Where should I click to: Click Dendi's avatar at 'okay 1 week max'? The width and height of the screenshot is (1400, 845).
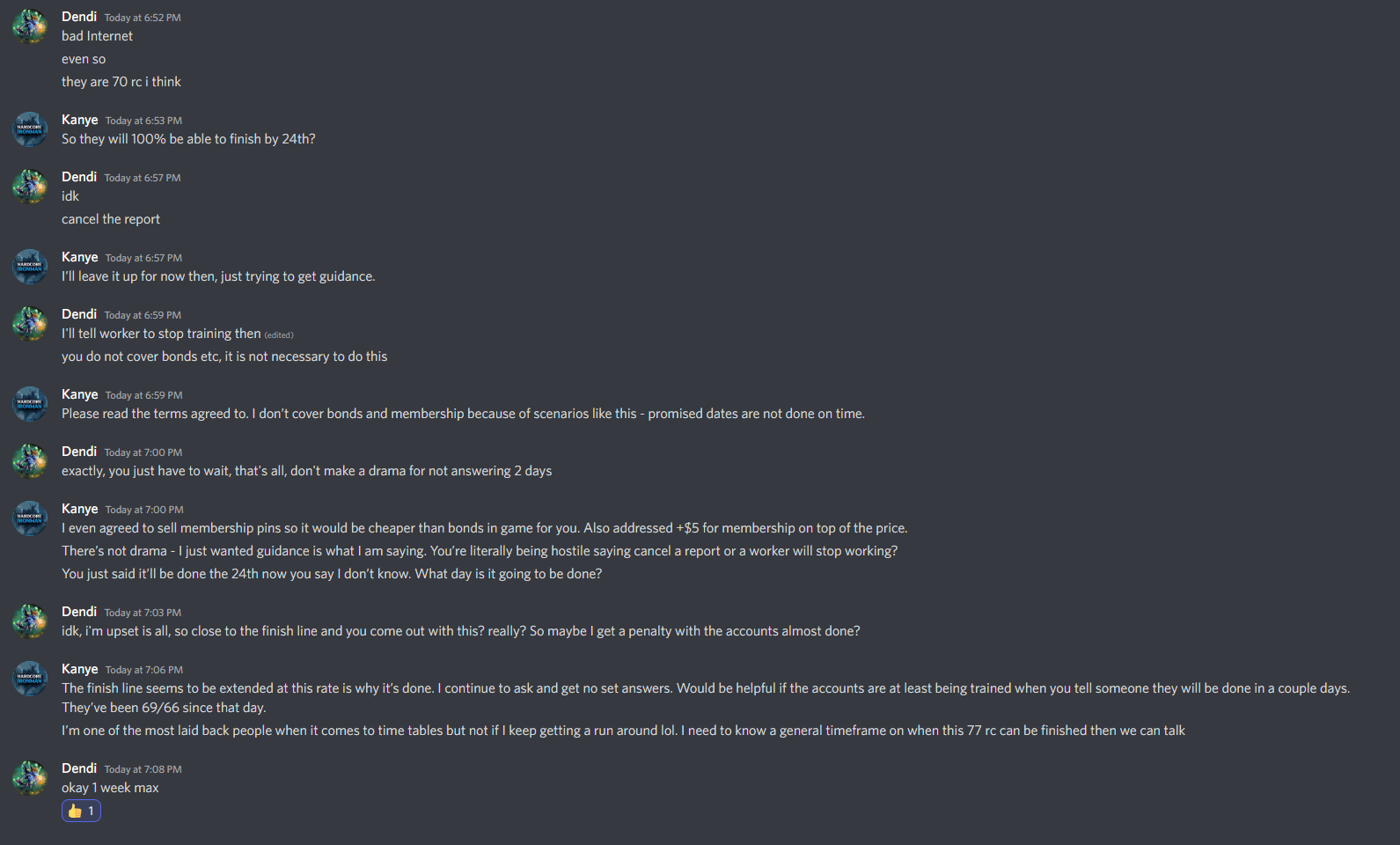[x=30, y=778]
